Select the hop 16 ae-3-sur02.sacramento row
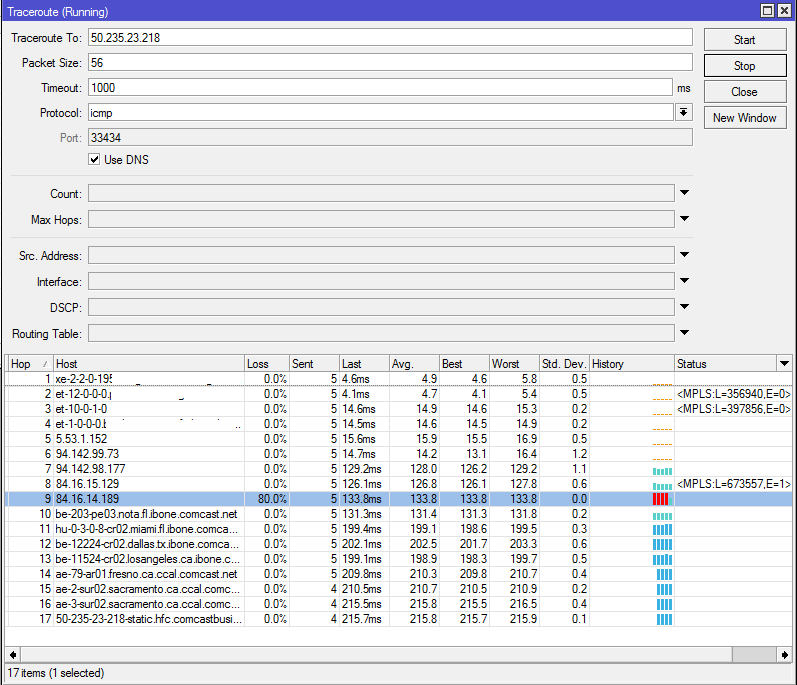This screenshot has height=685, width=797. pos(398,604)
